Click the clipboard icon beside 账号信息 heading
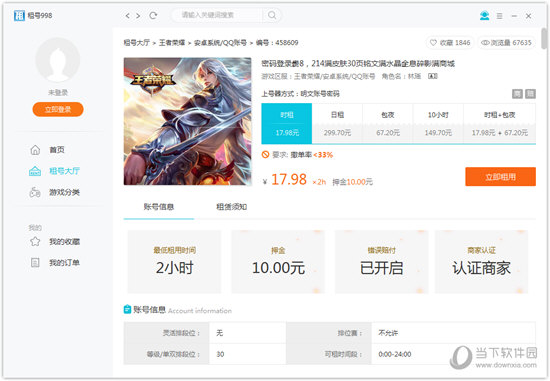Viewport: 550px width, 381px height. tap(127, 309)
